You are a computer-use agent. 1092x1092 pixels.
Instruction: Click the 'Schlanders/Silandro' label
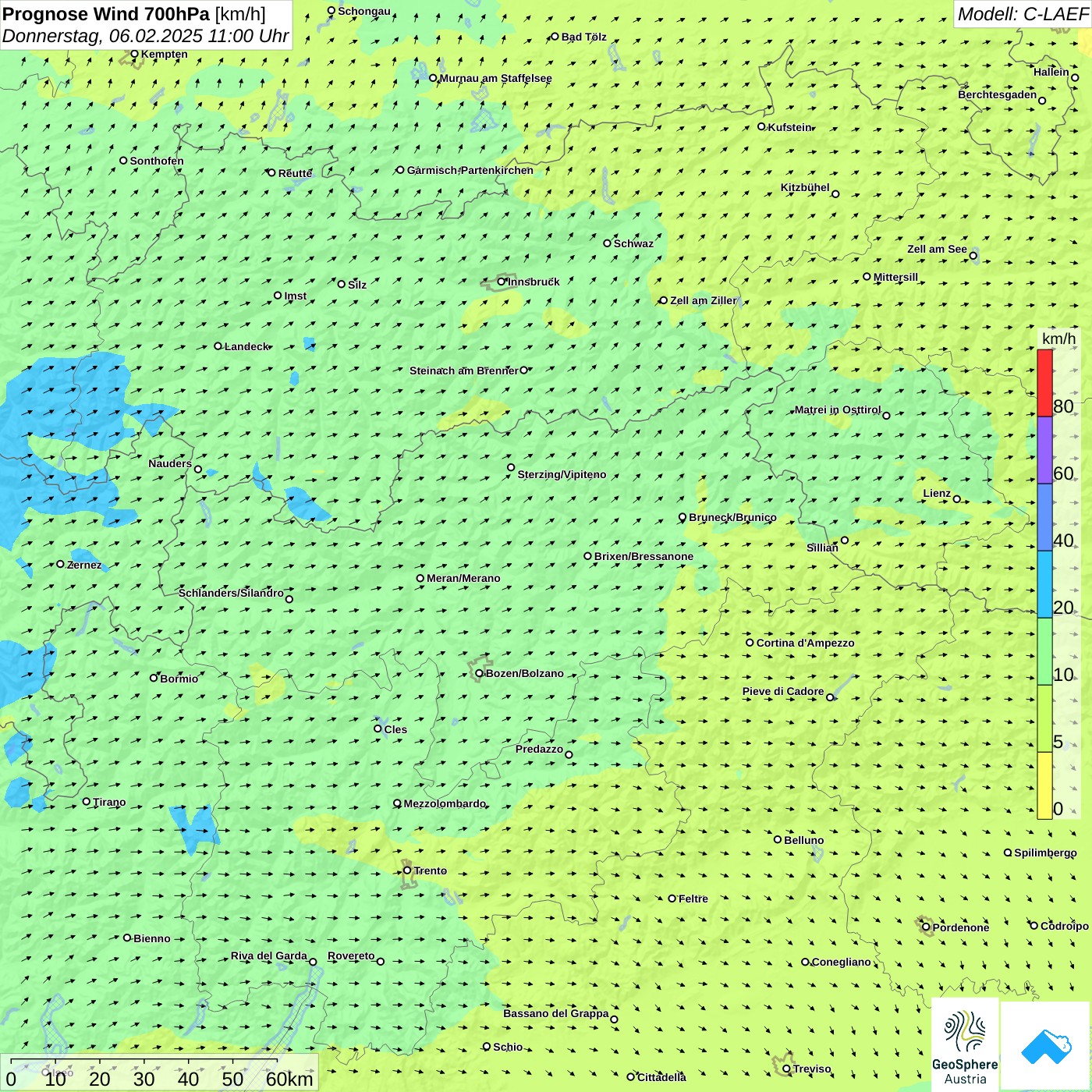pos(231,593)
